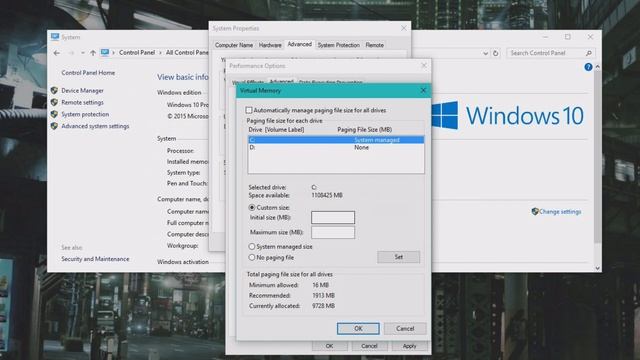The height and width of the screenshot is (360, 640).
Task: Open System Protection tab
Action: tap(338, 45)
